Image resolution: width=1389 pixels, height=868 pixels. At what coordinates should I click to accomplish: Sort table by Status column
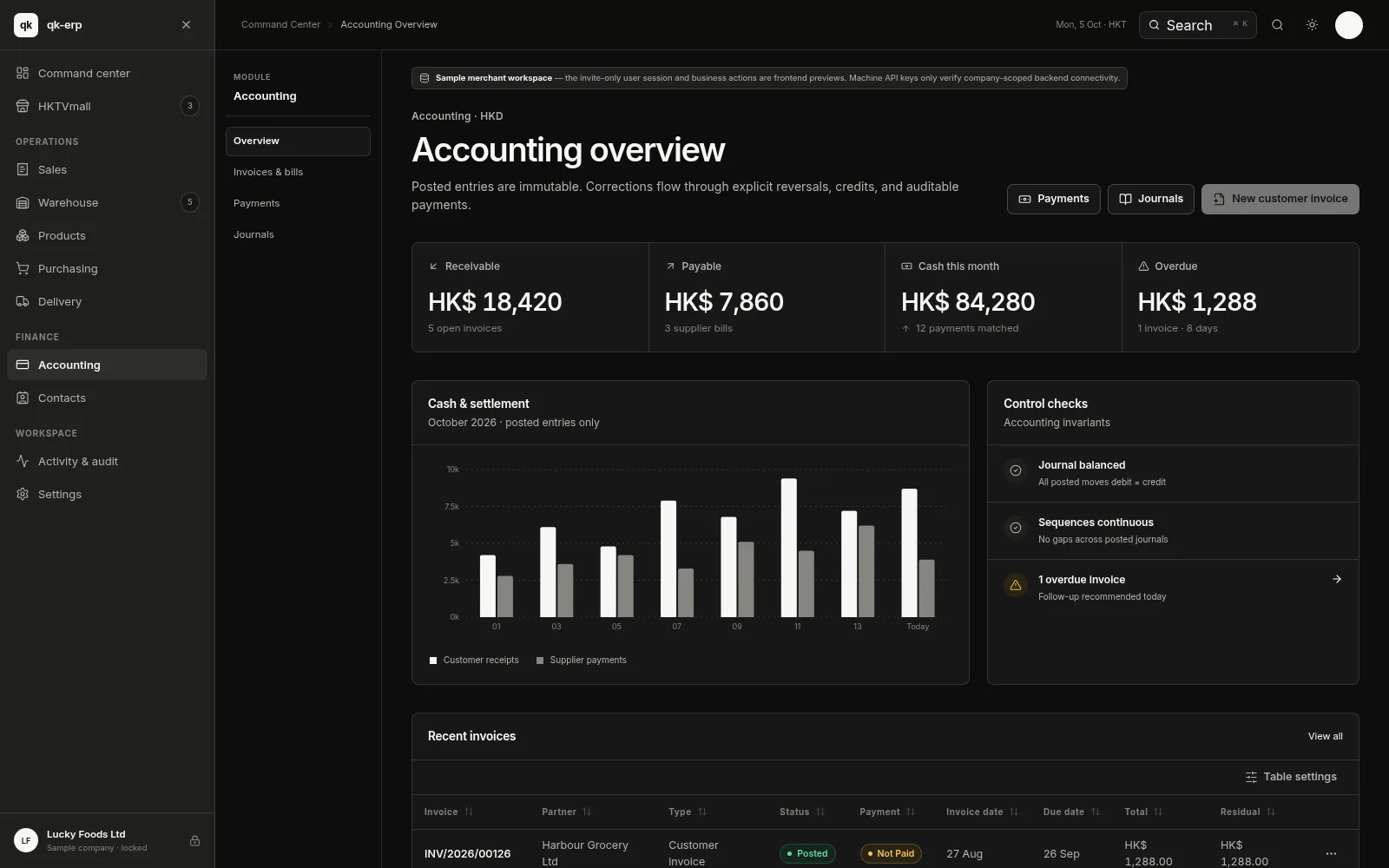pyautogui.click(x=802, y=812)
